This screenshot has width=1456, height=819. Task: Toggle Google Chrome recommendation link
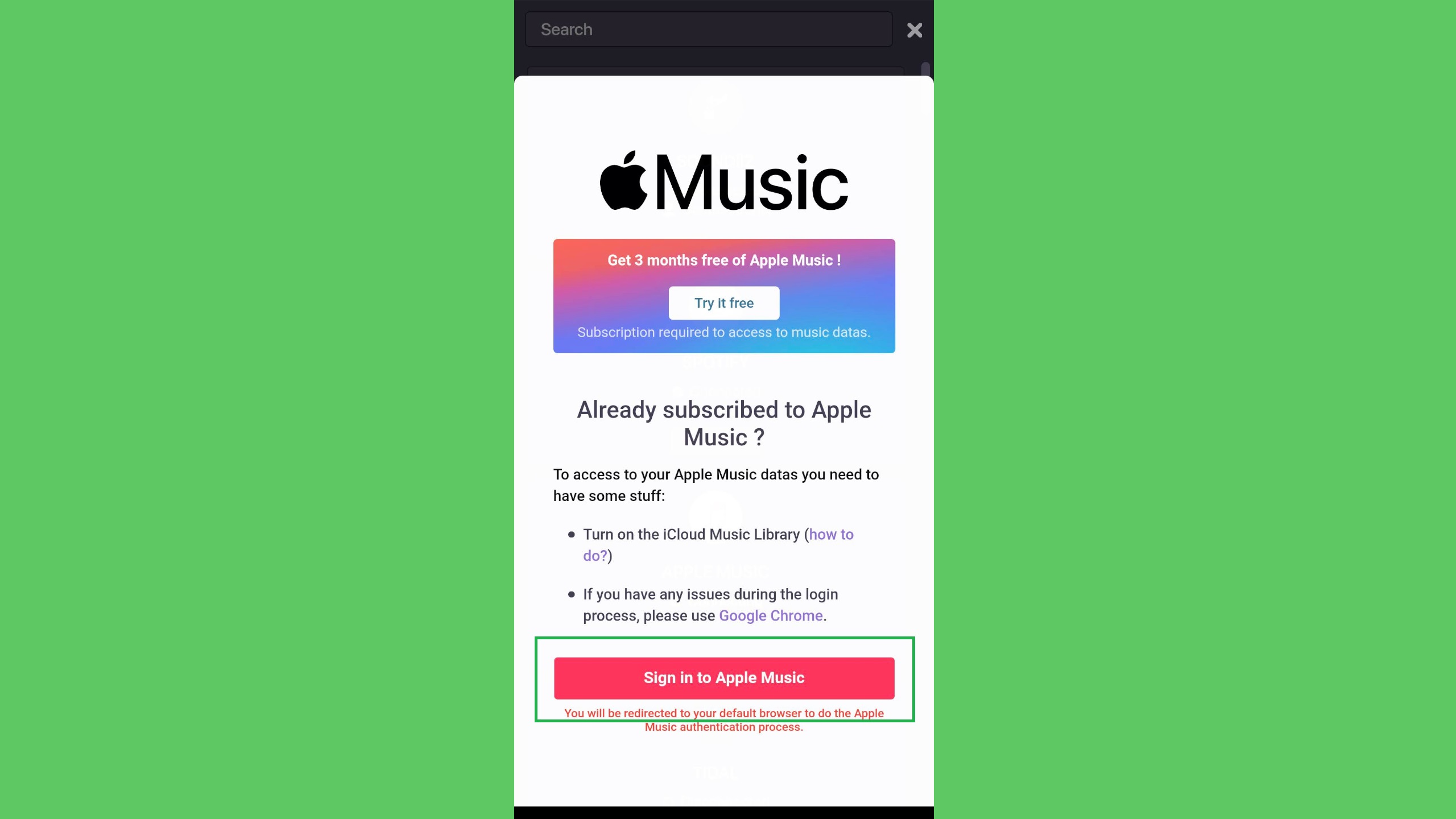click(x=770, y=615)
